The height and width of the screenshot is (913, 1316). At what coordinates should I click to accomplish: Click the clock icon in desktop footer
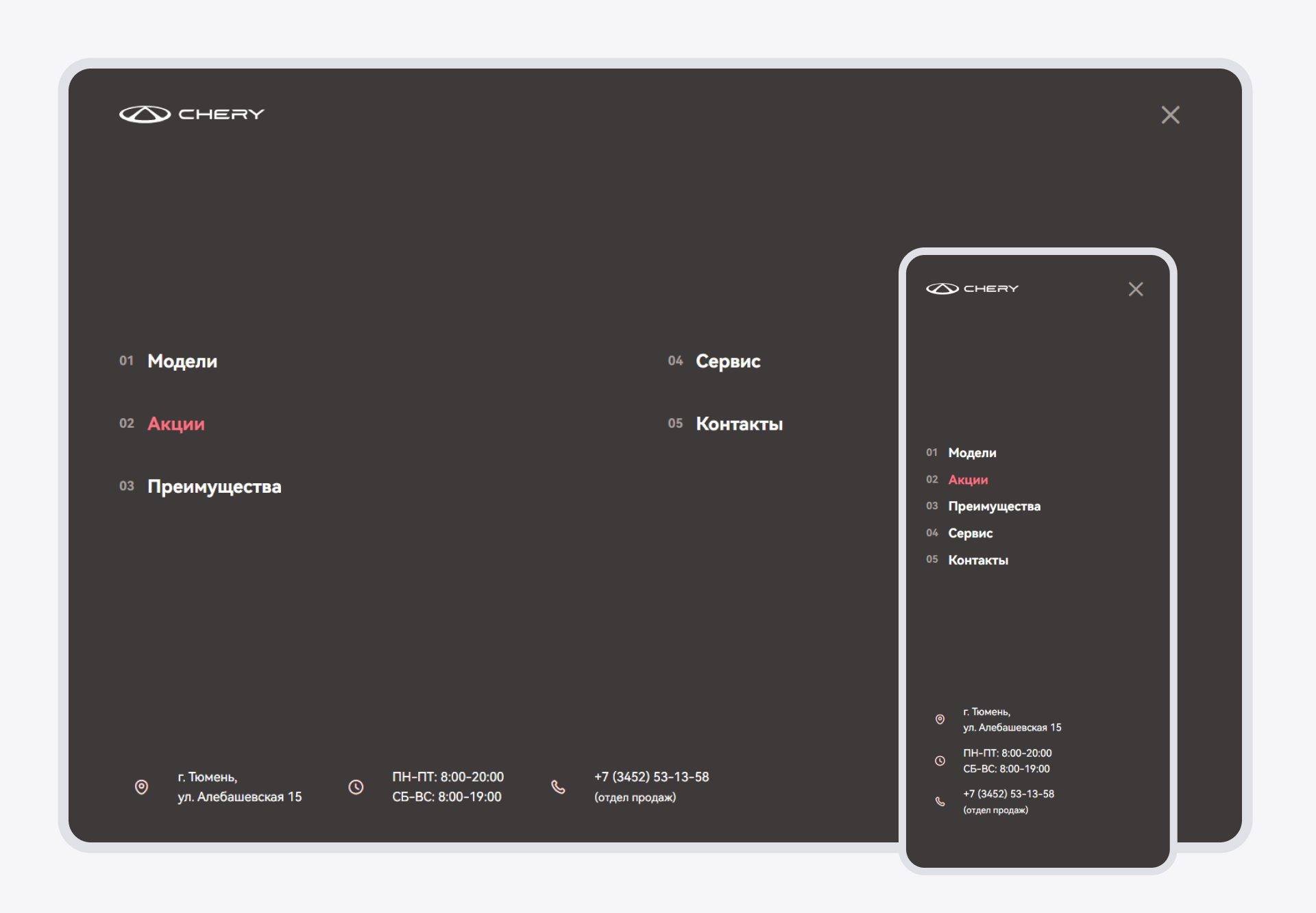pyautogui.click(x=356, y=787)
